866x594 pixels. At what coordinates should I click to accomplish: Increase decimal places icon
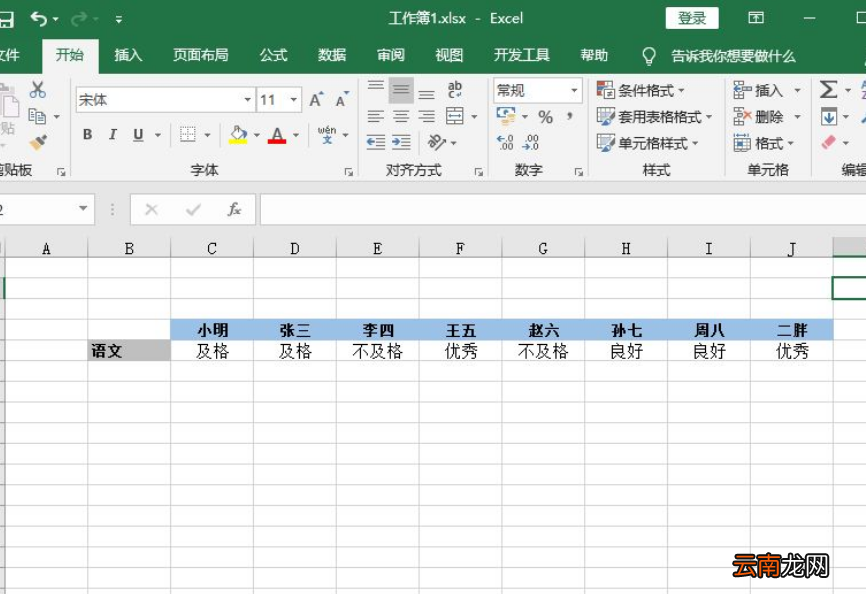(x=505, y=142)
